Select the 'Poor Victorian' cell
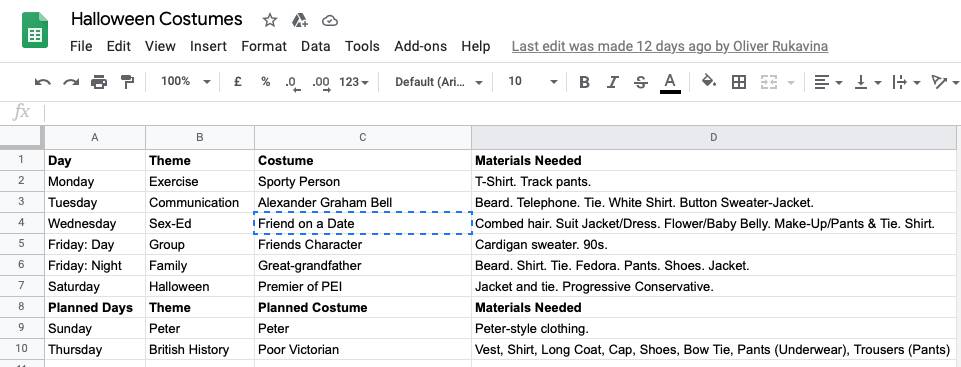Image resolution: width=961 pixels, height=367 pixels. tap(363, 349)
